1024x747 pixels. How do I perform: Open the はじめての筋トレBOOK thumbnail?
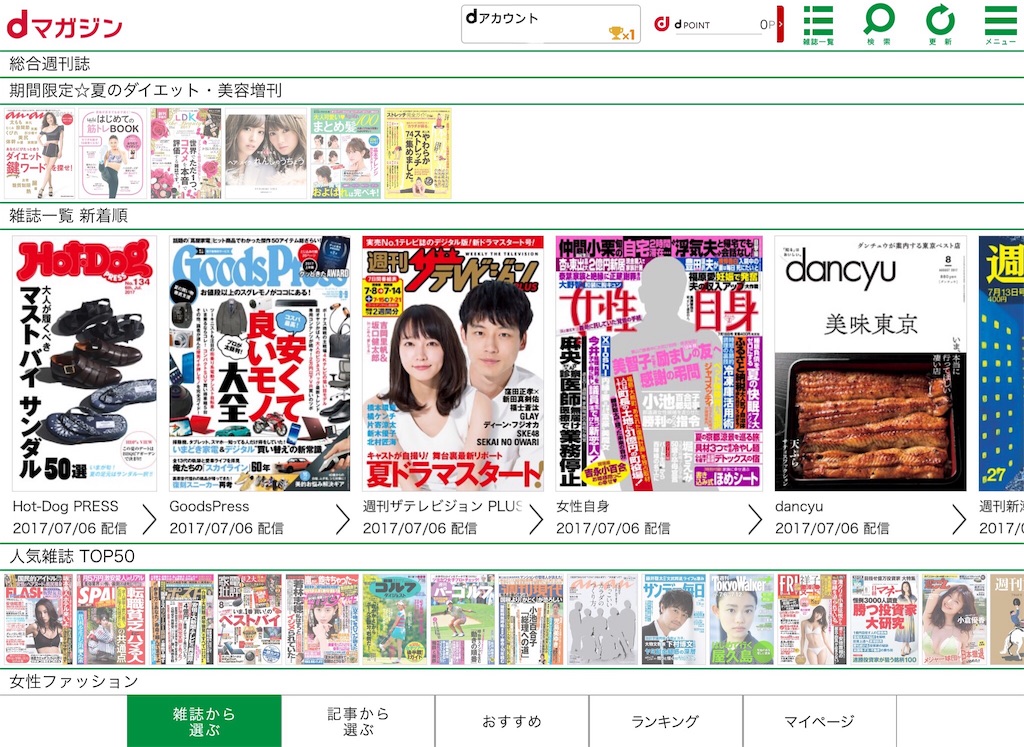pos(113,153)
